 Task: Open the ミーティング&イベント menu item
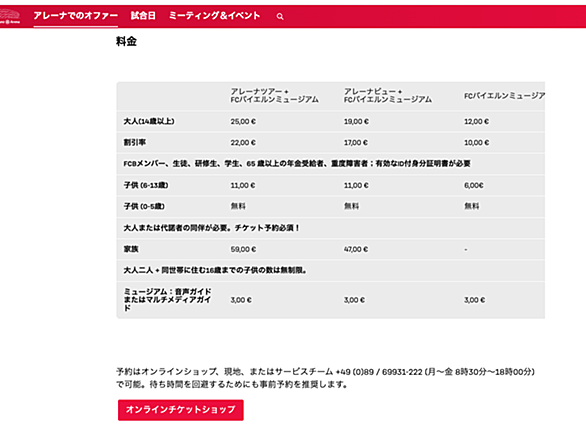tap(215, 16)
